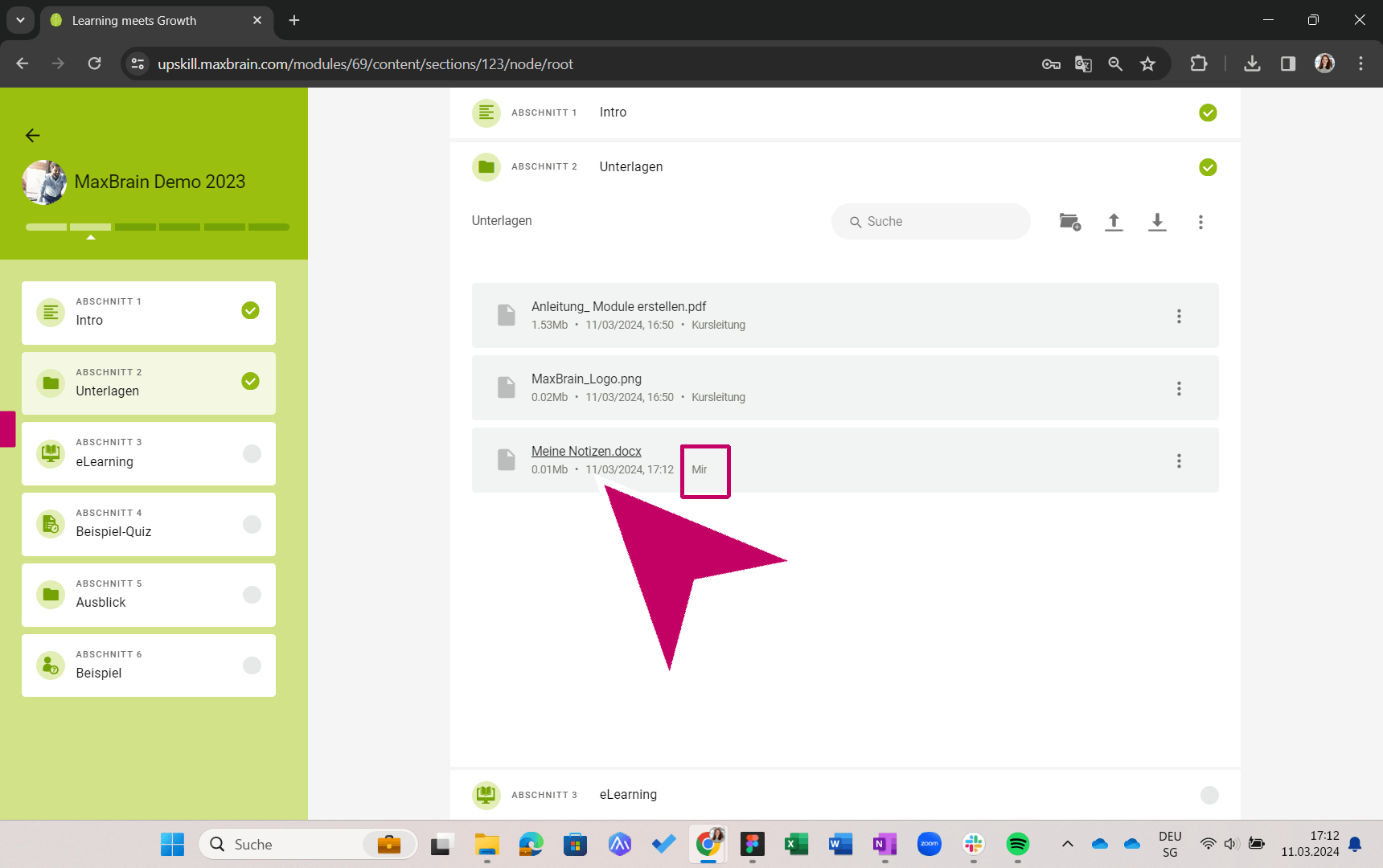Open Chrome downloads tray
1383x868 pixels.
point(1252,63)
